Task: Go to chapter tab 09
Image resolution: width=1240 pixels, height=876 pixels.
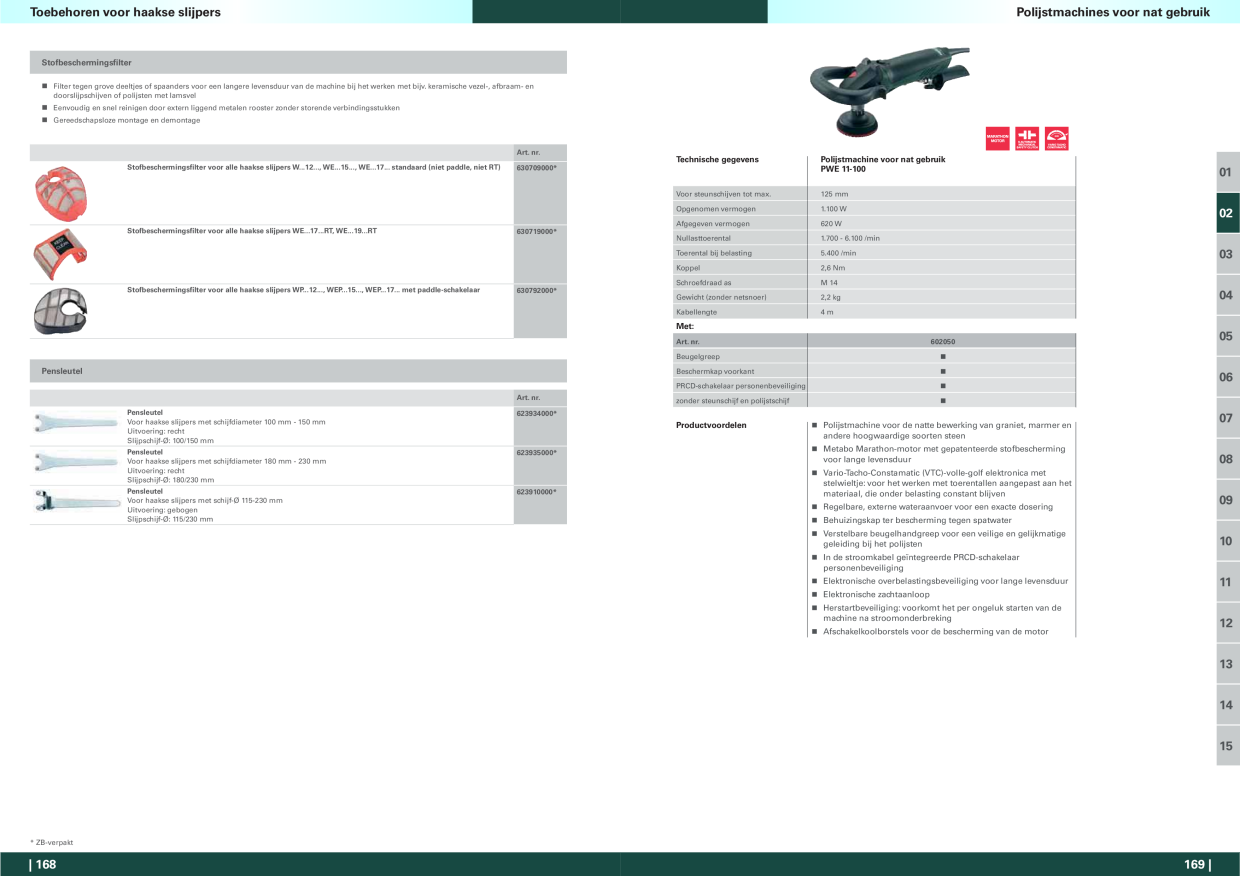Action: (1227, 500)
